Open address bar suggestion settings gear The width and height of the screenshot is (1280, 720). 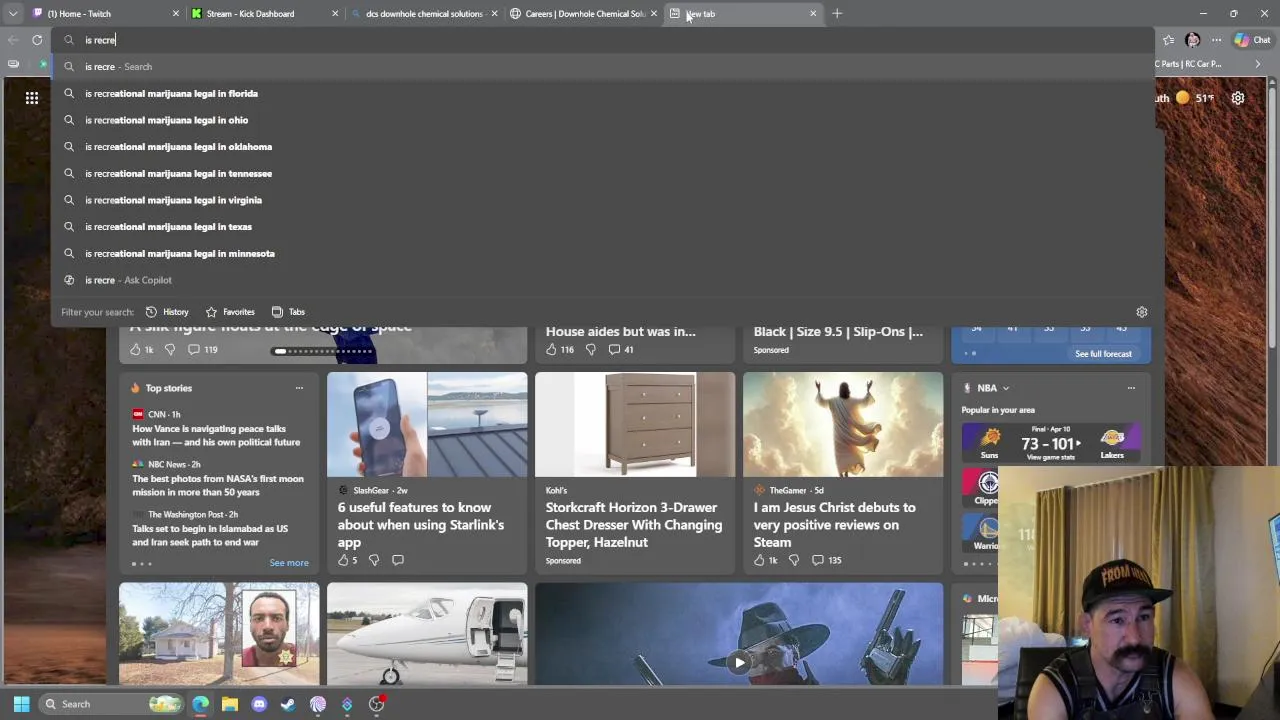(x=1142, y=312)
